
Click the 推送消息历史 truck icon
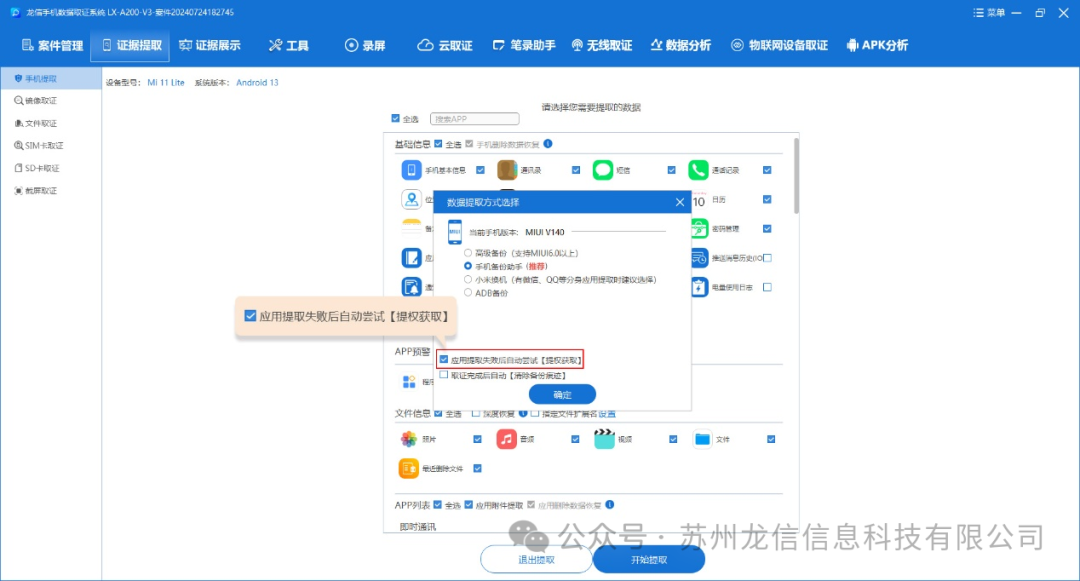(699, 257)
